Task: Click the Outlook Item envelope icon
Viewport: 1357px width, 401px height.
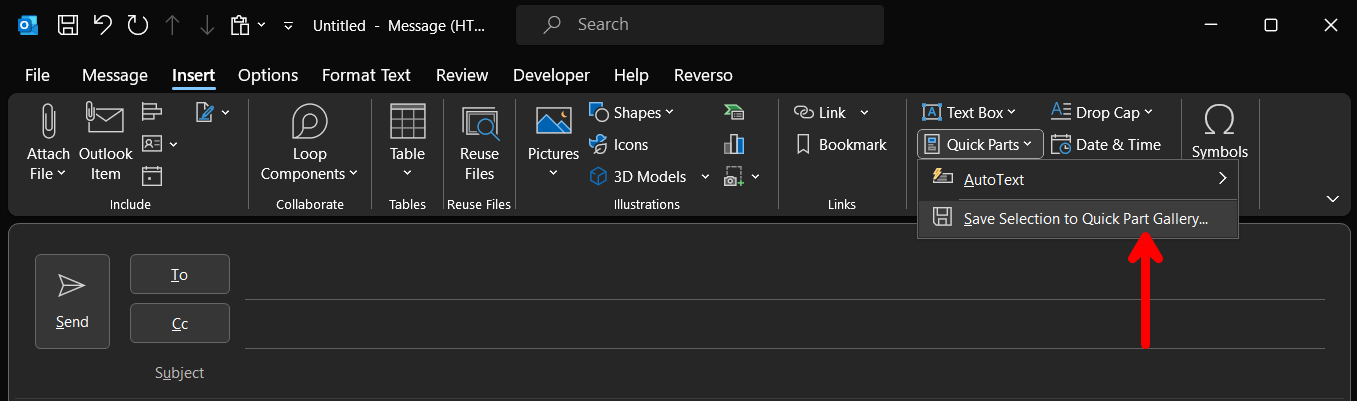Action: [x=105, y=122]
